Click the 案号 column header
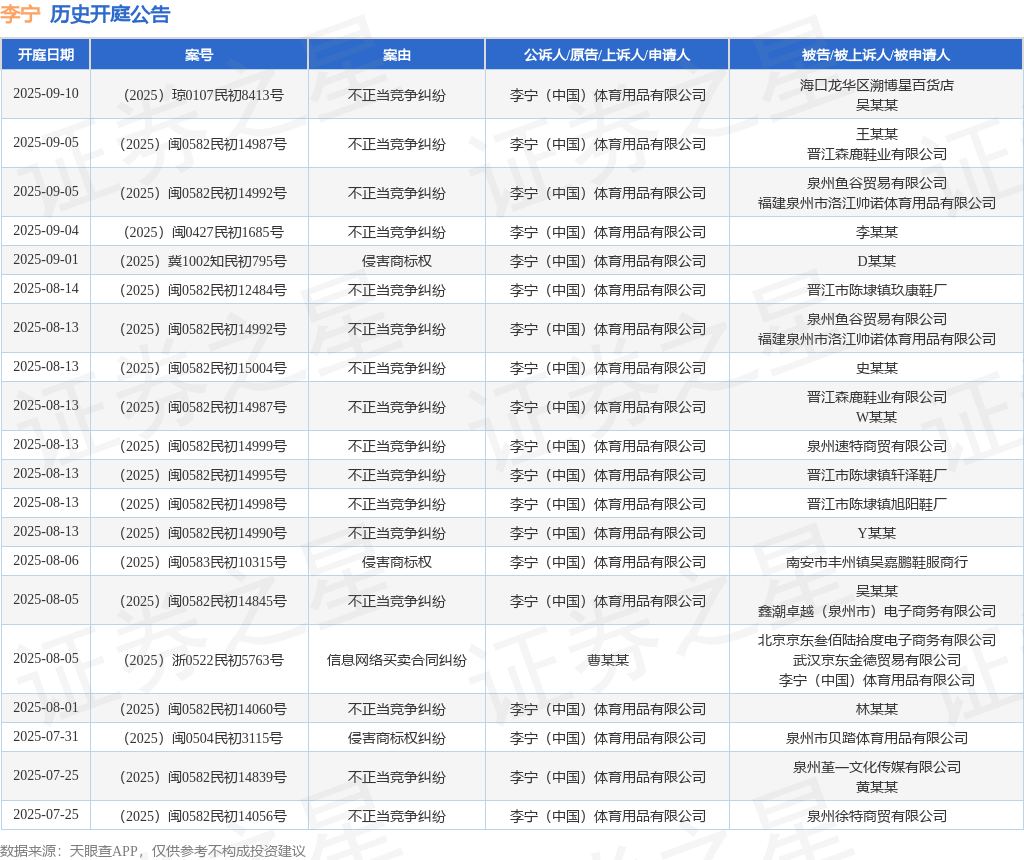Screen dimensions: 1024x860 click(x=199, y=55)
